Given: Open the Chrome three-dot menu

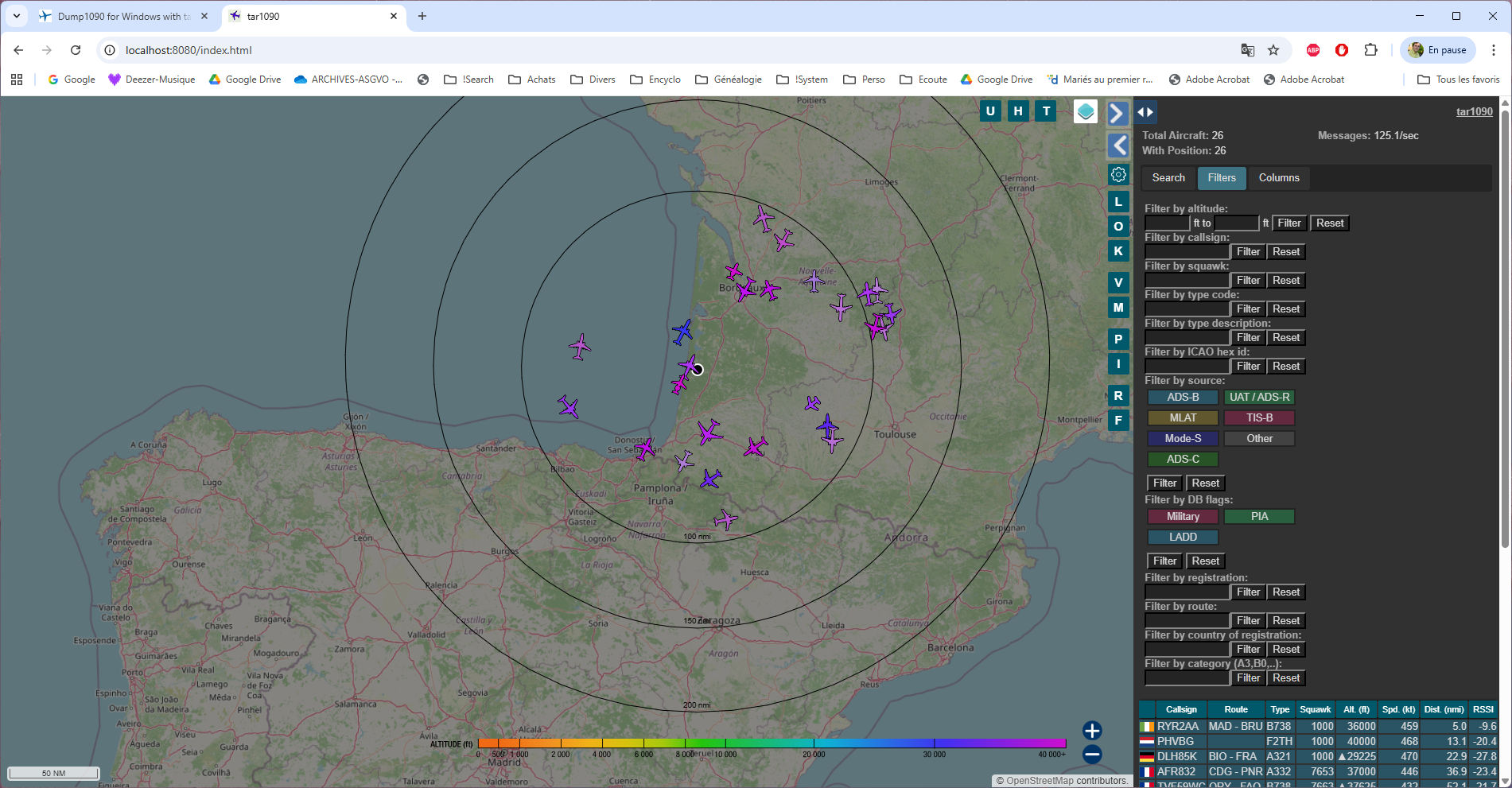Looking at the screenshot, I should coord(1495,50).
